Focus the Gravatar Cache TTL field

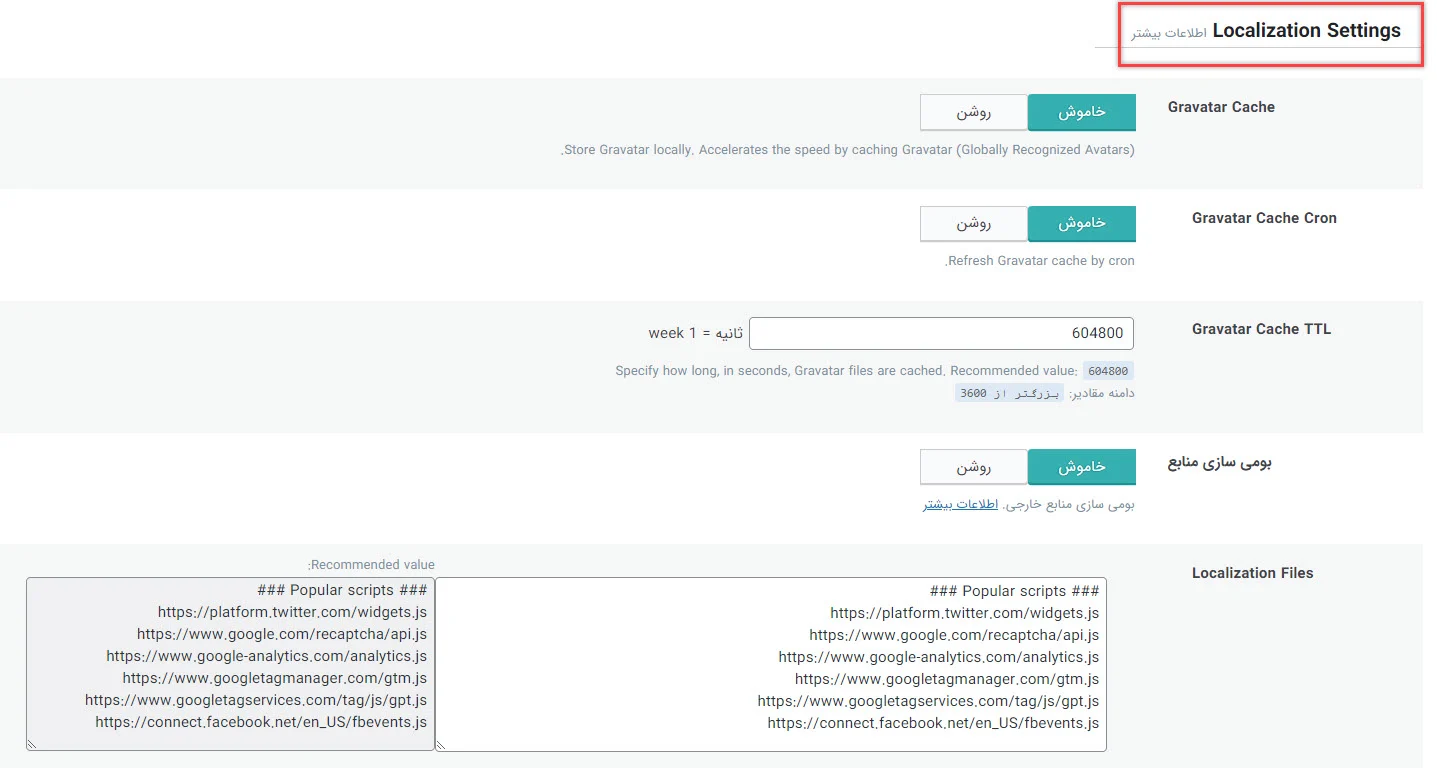[942, 333]
